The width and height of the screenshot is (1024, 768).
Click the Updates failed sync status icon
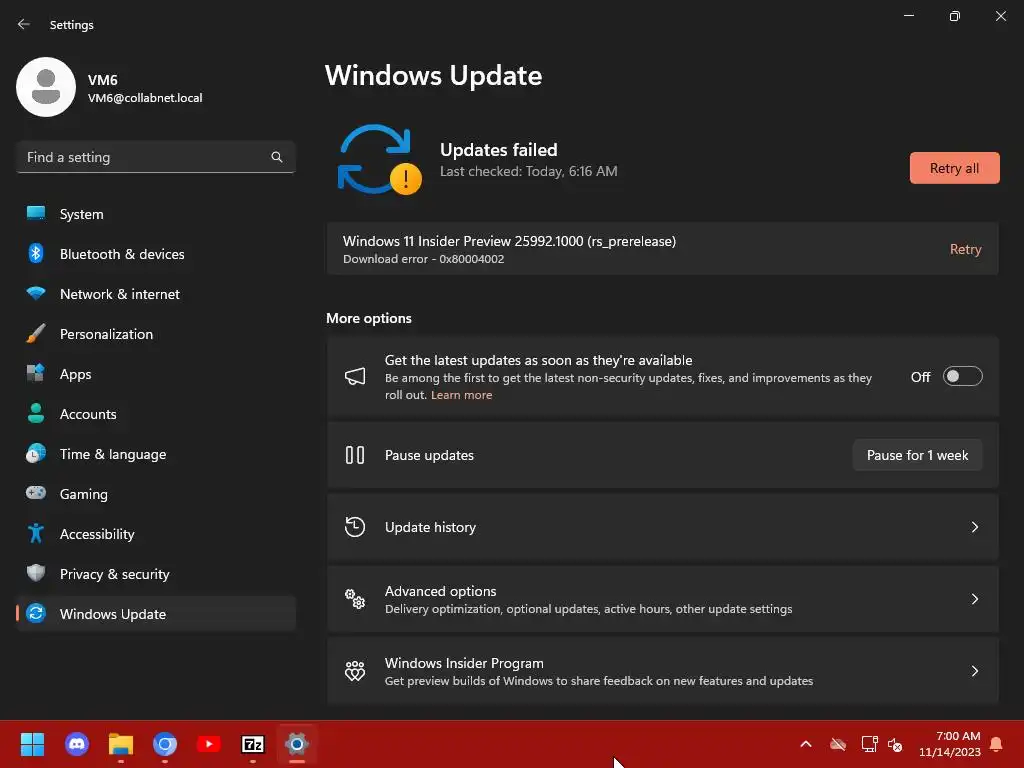pyautogui.click(x=379, y=160)
